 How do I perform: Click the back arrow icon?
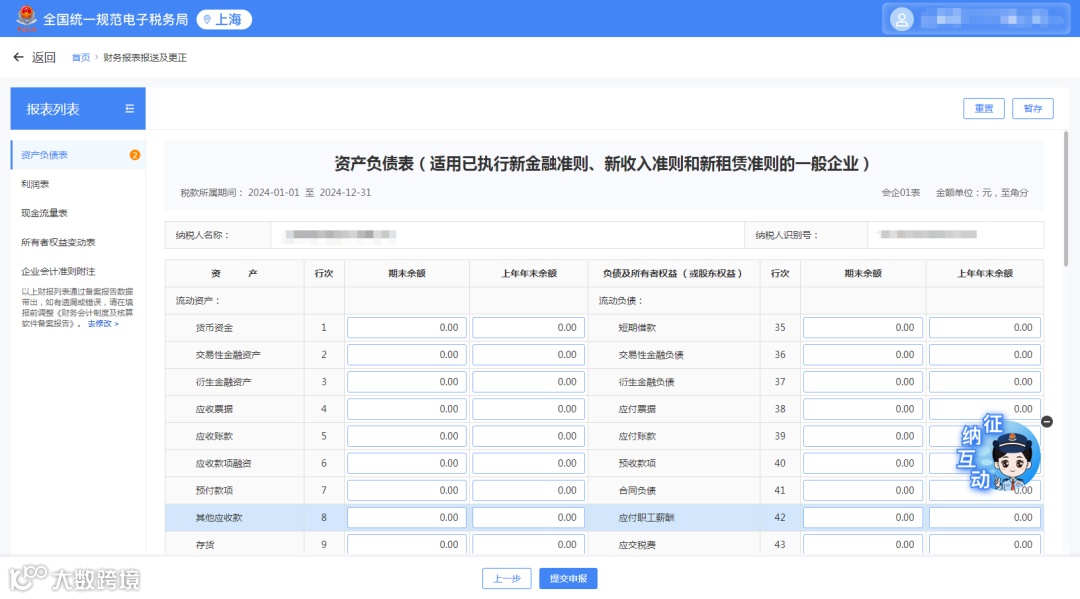pyautogui.click(x=19, y=57)
